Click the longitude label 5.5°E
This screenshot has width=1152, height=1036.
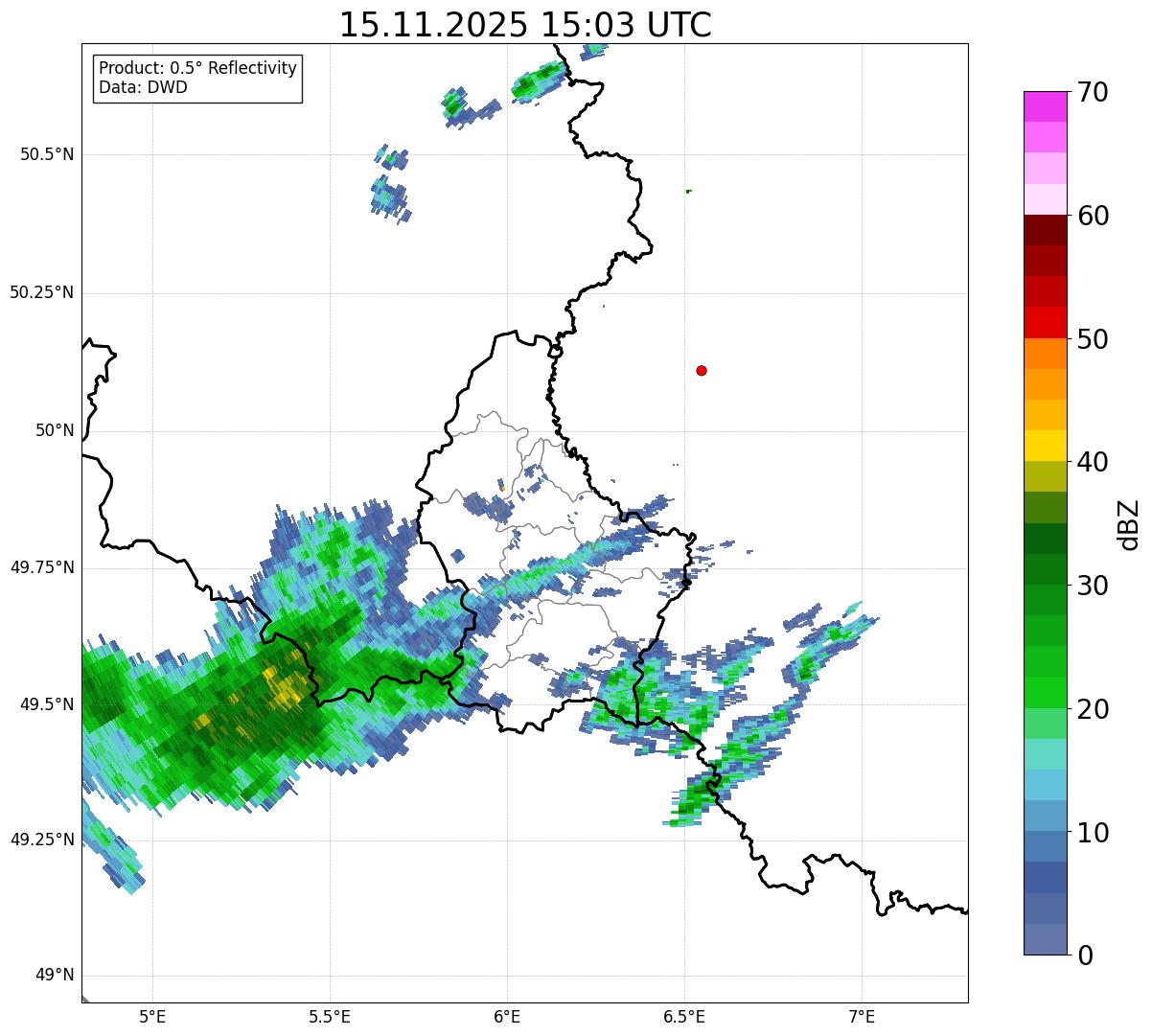pos(330,1017)
